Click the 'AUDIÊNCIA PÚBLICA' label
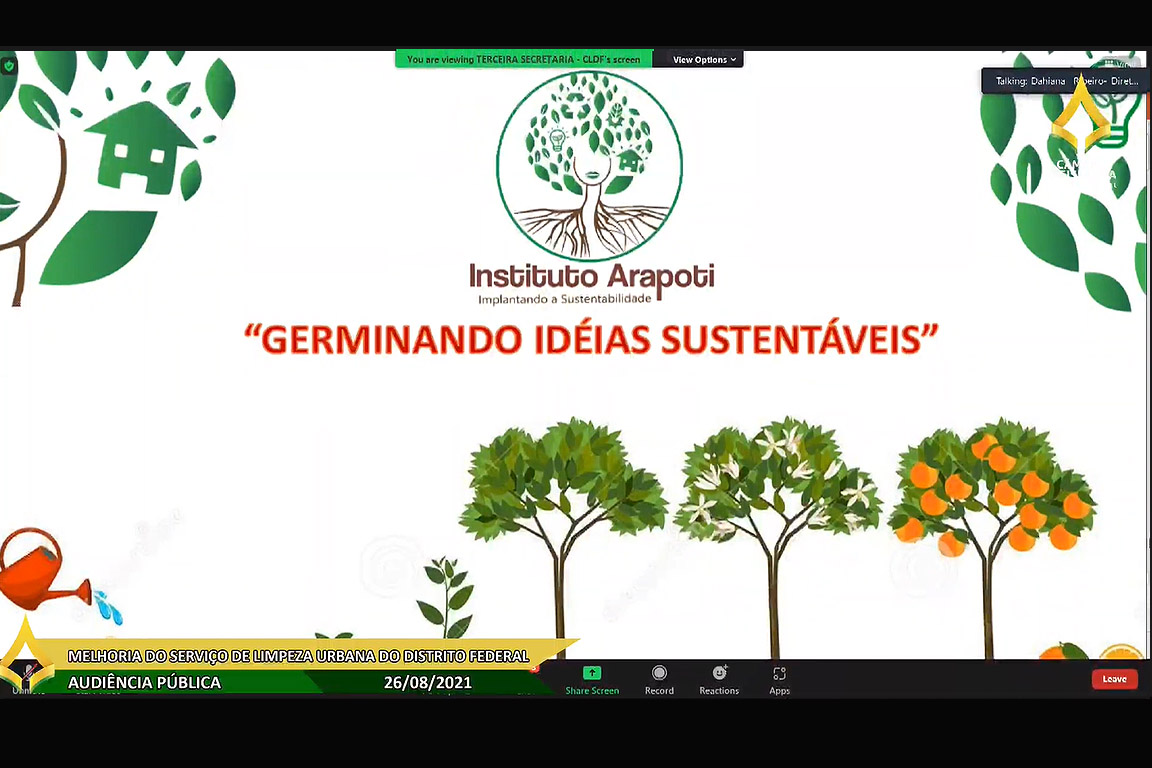 click(144, 683)
